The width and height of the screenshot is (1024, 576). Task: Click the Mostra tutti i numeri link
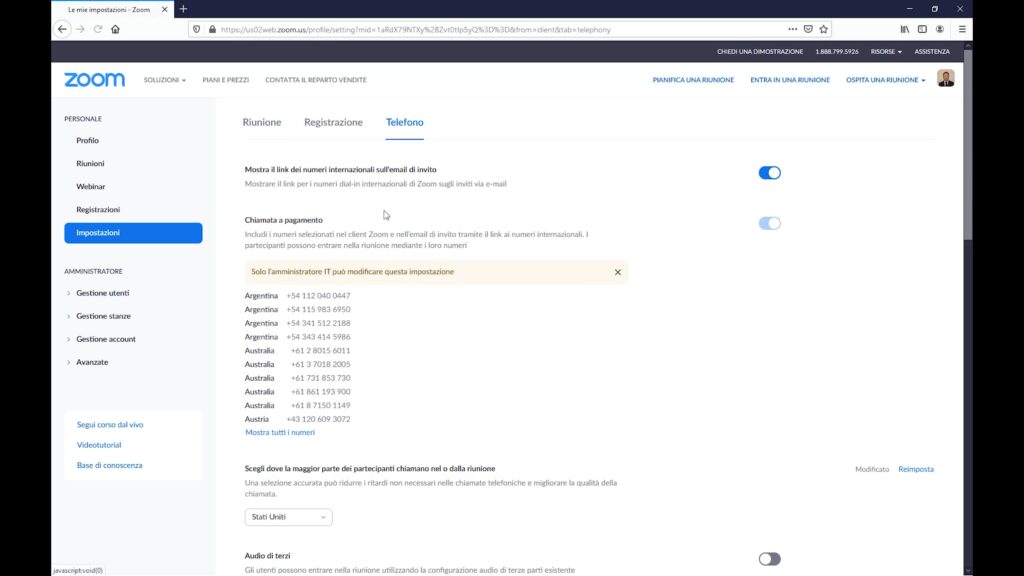(x=280, y=433)
